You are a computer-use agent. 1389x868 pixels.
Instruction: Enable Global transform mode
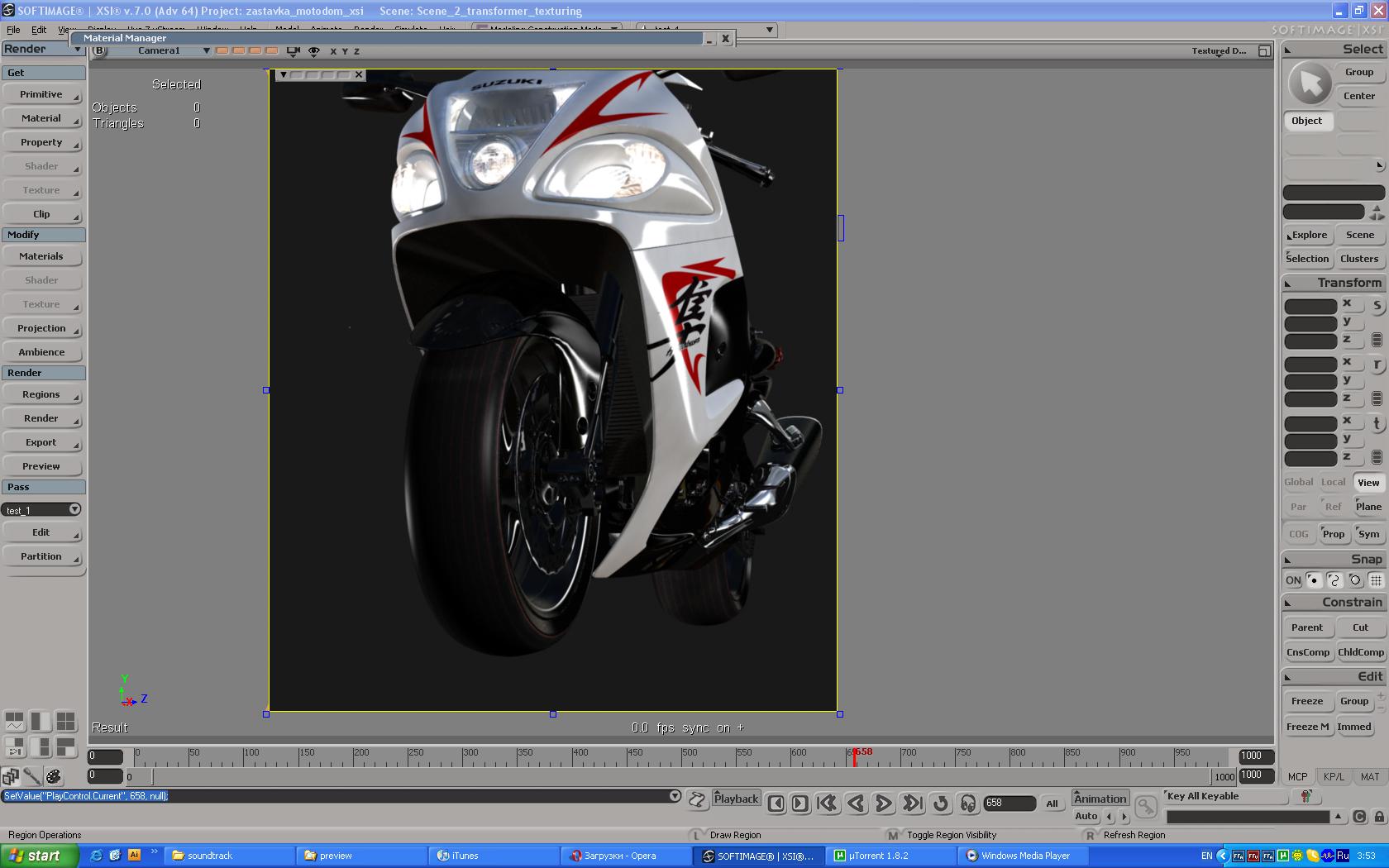pyautogui.click(x=1298, y=483)
